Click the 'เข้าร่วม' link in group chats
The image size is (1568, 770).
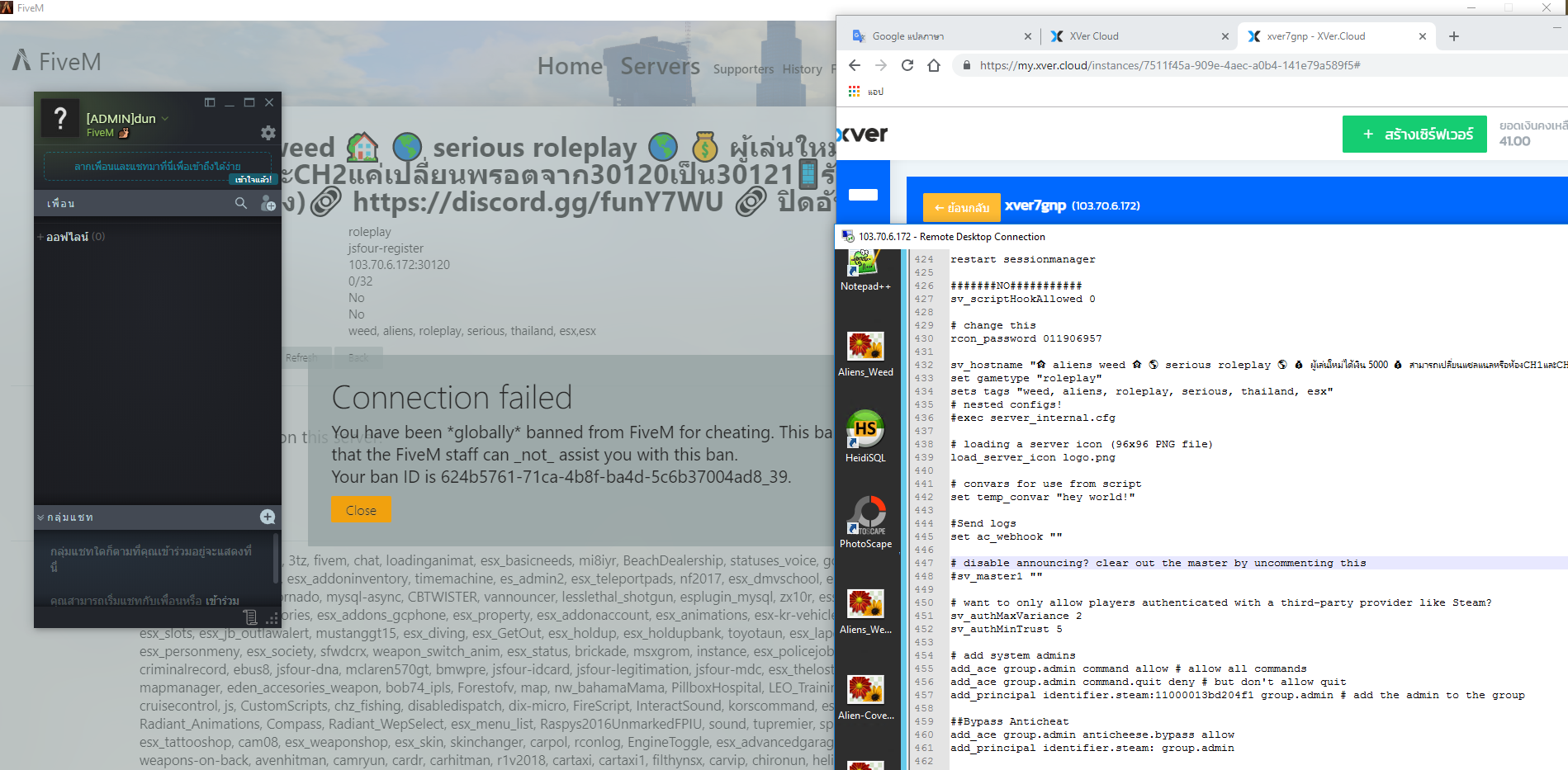point(223,601)
